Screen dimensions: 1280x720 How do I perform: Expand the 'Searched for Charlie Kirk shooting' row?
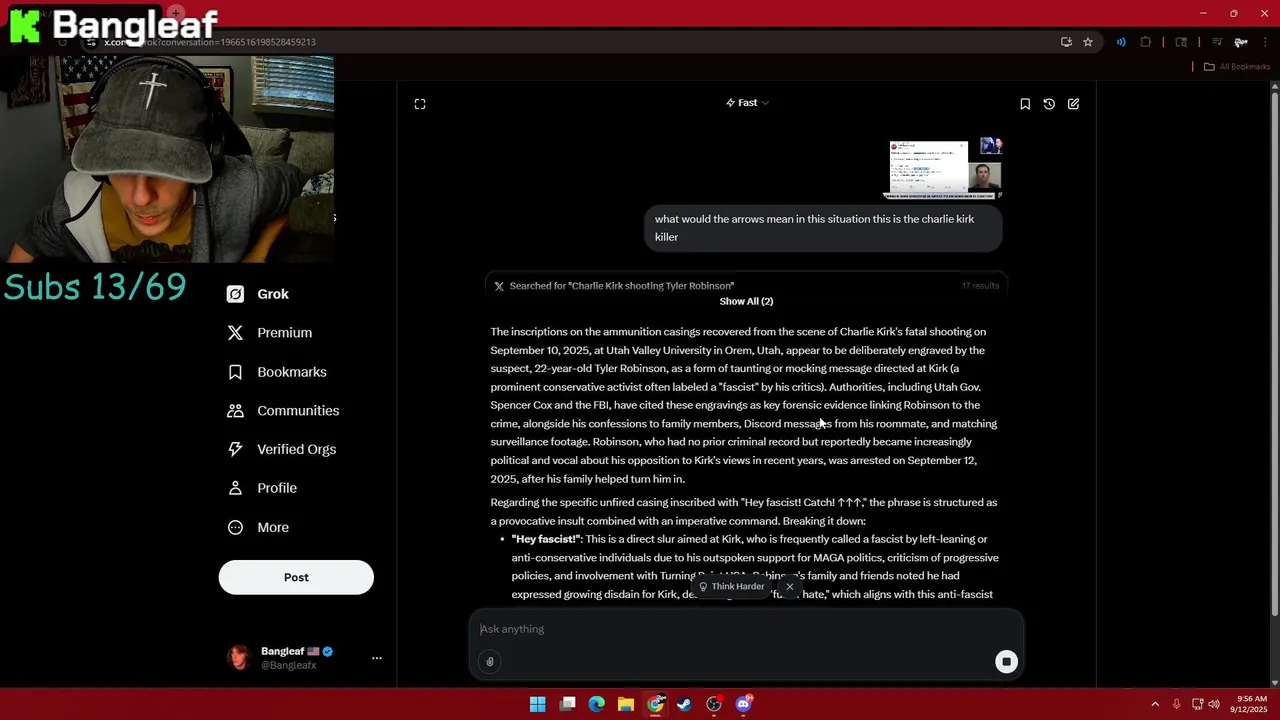coord(746,286)
